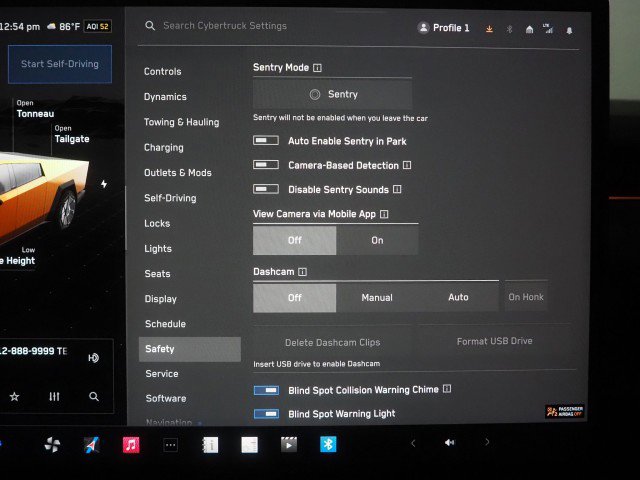Open the all apps ellipsis icon
The width and height of the screenshot is (640, 480).
click(x=170, y=445)
